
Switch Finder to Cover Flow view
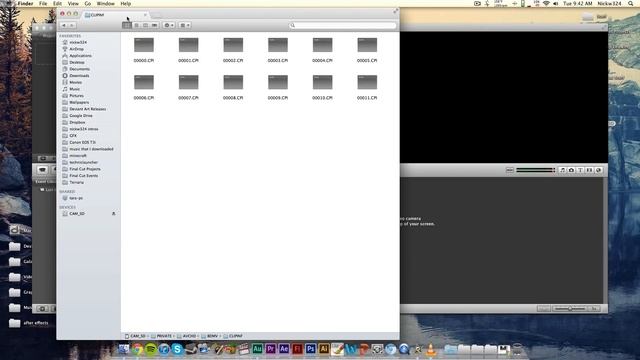pos(154,25)
